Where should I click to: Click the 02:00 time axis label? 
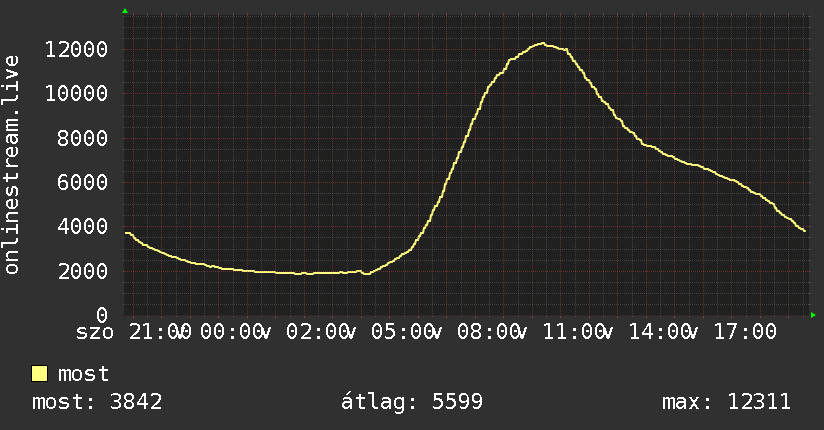[317, 332]
